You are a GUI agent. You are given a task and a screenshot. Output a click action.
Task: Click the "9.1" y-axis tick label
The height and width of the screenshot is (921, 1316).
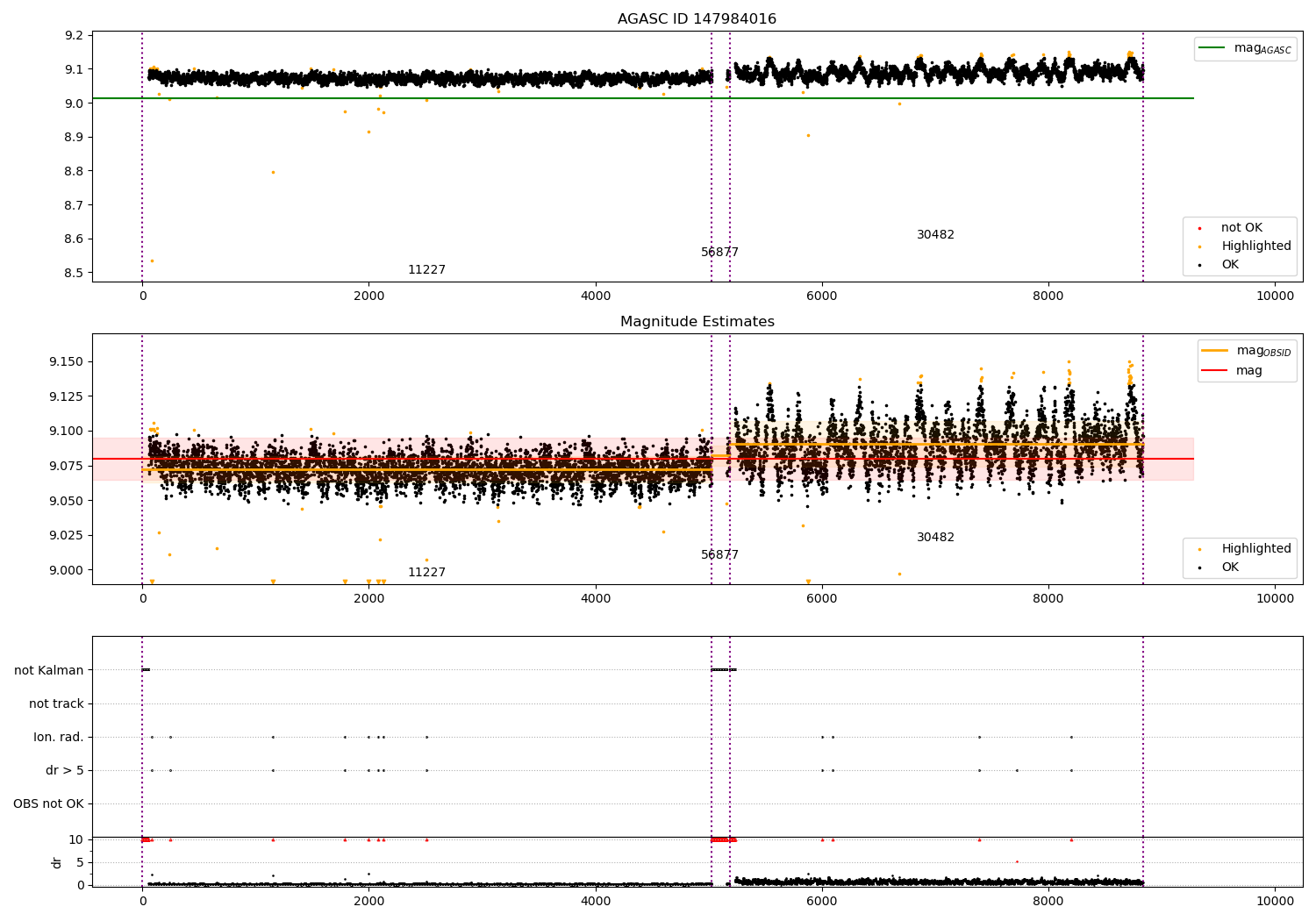click(73, 70)
